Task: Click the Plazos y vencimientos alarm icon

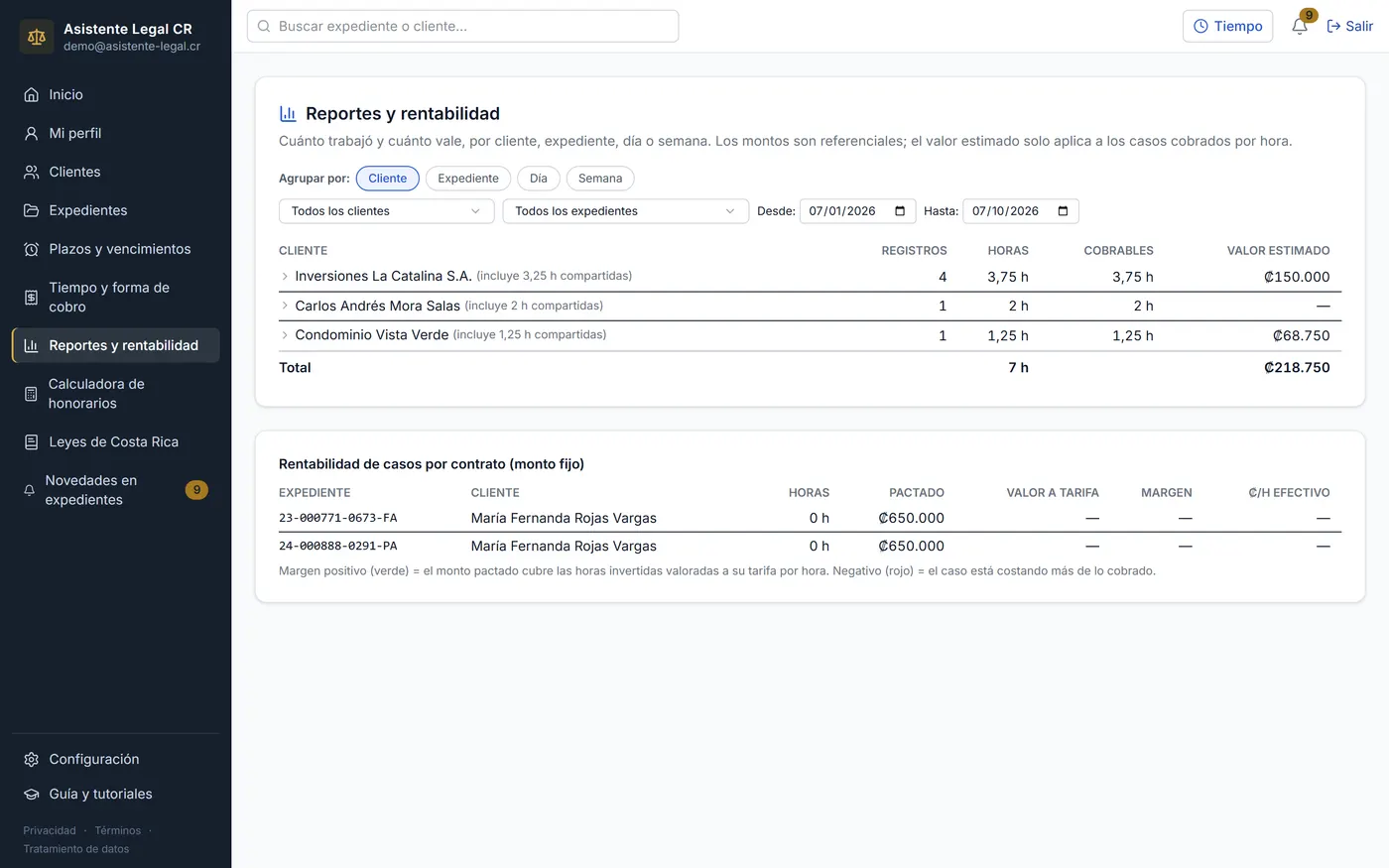Action: coord(31,250)
